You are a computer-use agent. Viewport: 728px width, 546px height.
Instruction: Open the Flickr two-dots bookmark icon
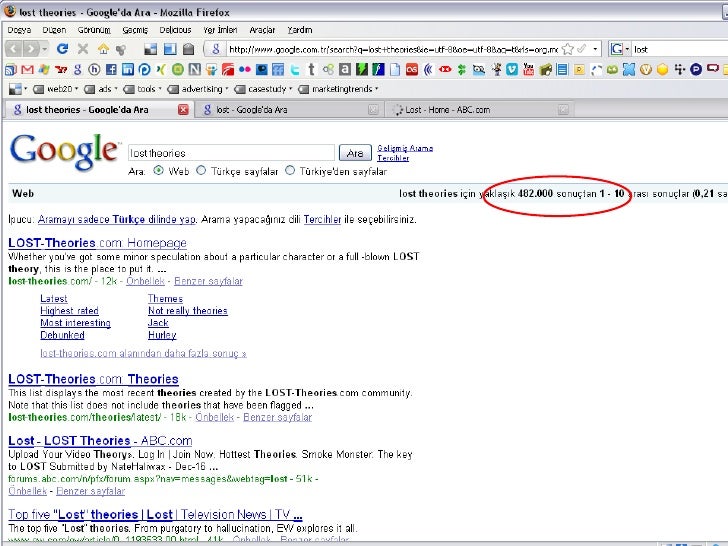pyautogui.click(x=245, y=70)
